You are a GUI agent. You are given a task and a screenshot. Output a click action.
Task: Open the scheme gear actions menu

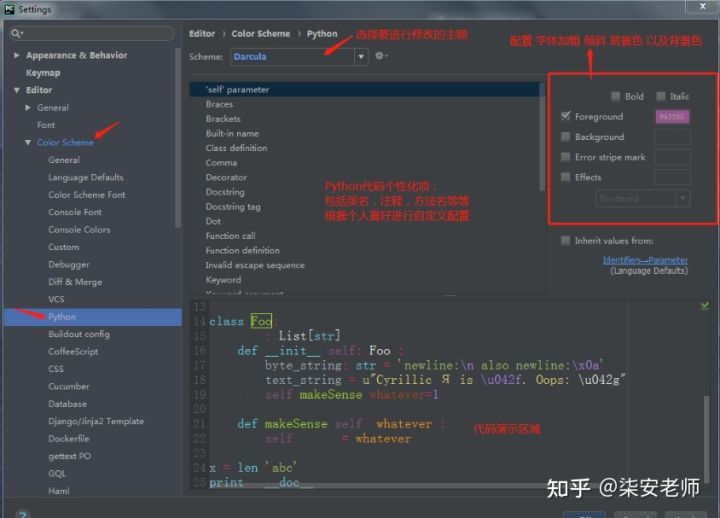click(x=380, y=57)
